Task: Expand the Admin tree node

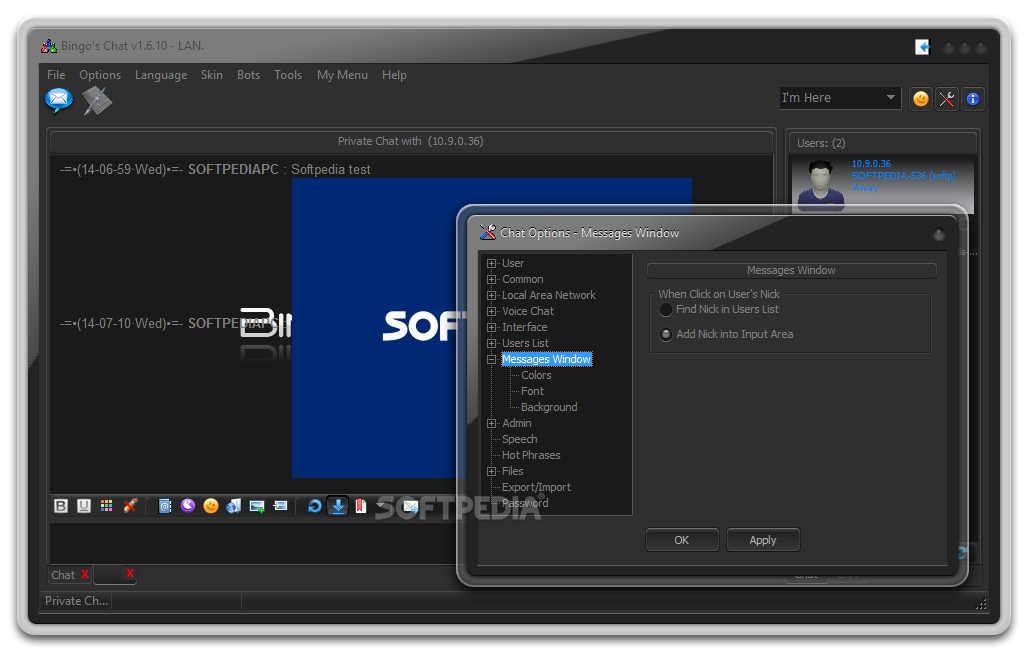Action: 492,424
